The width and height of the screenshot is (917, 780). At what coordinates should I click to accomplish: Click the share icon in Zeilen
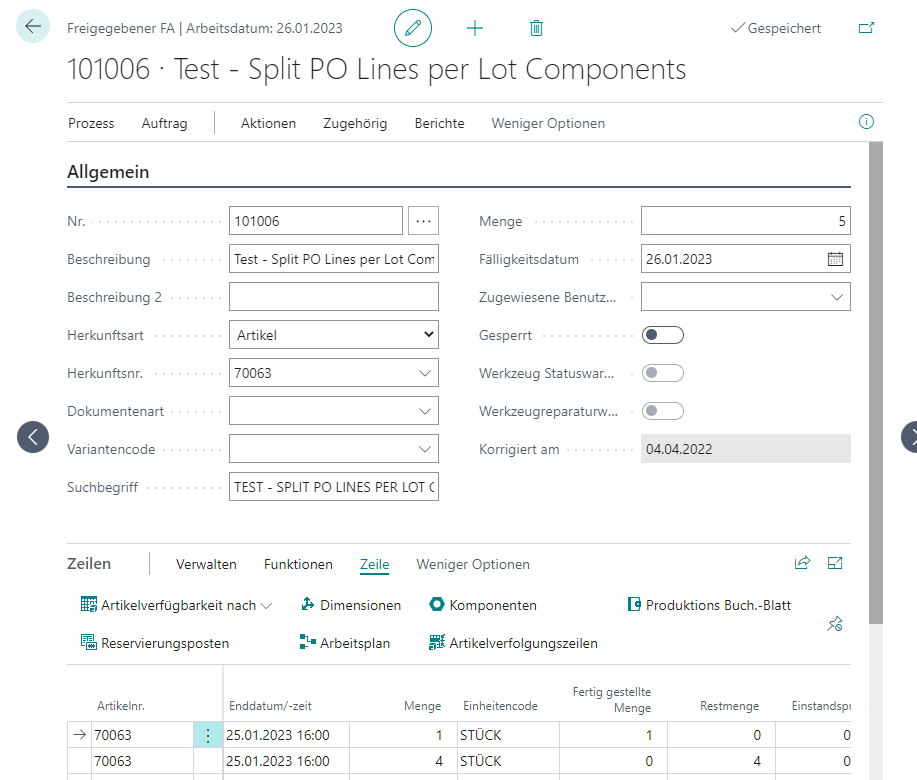802,563
